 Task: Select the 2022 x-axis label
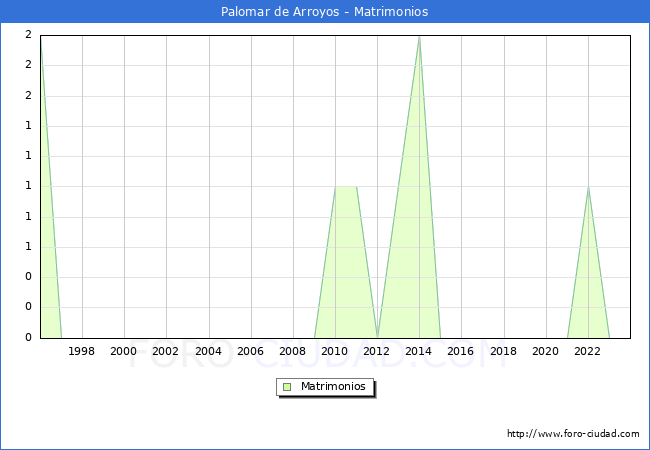(x=588, y=351)
